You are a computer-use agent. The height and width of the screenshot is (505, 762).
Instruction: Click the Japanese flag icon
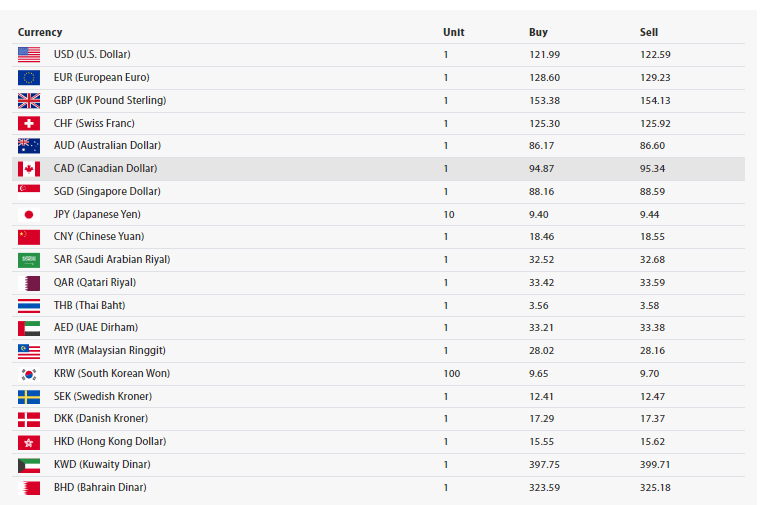[29, 214]
